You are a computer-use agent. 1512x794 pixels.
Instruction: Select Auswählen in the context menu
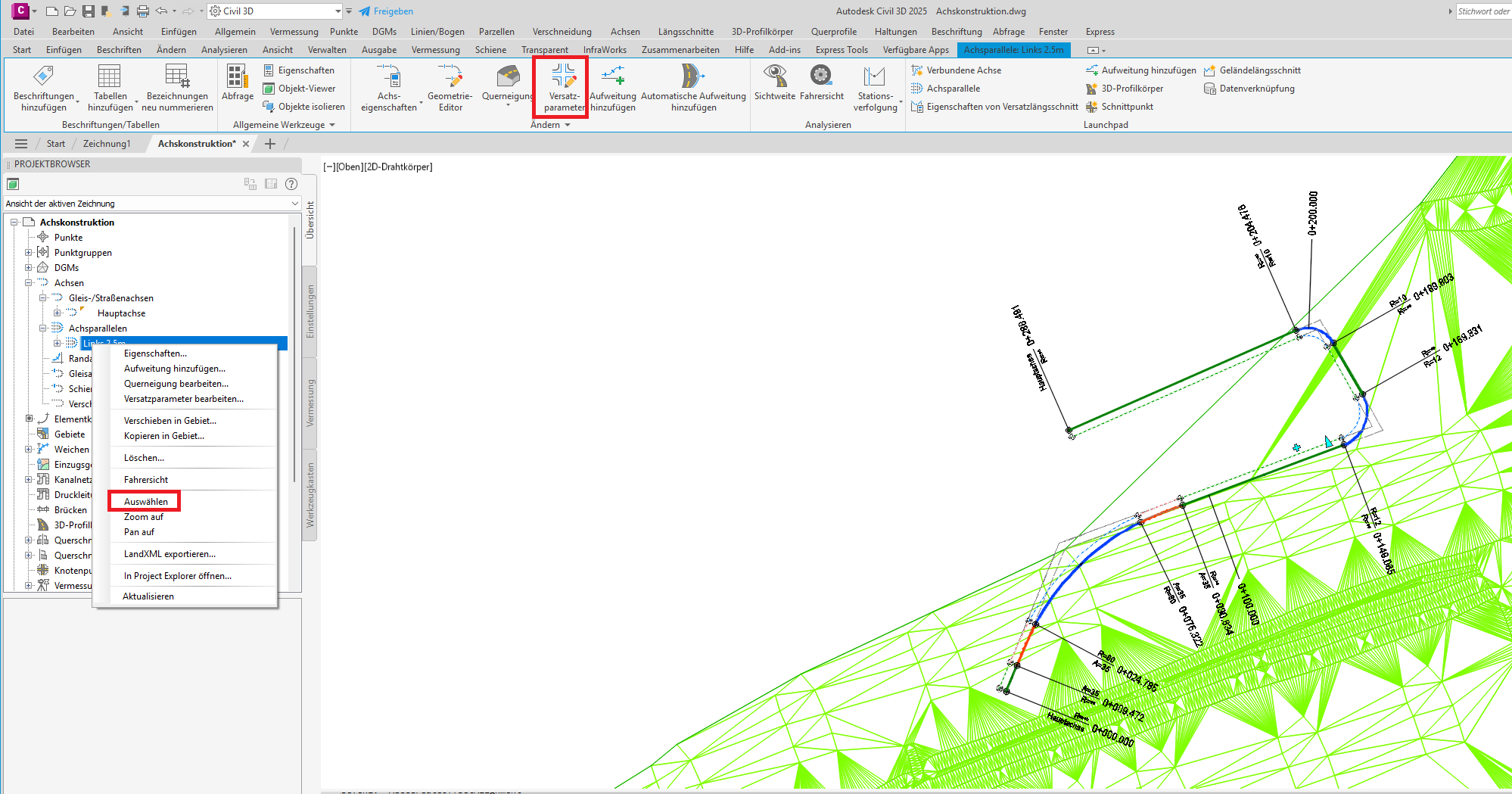(146, 502)
